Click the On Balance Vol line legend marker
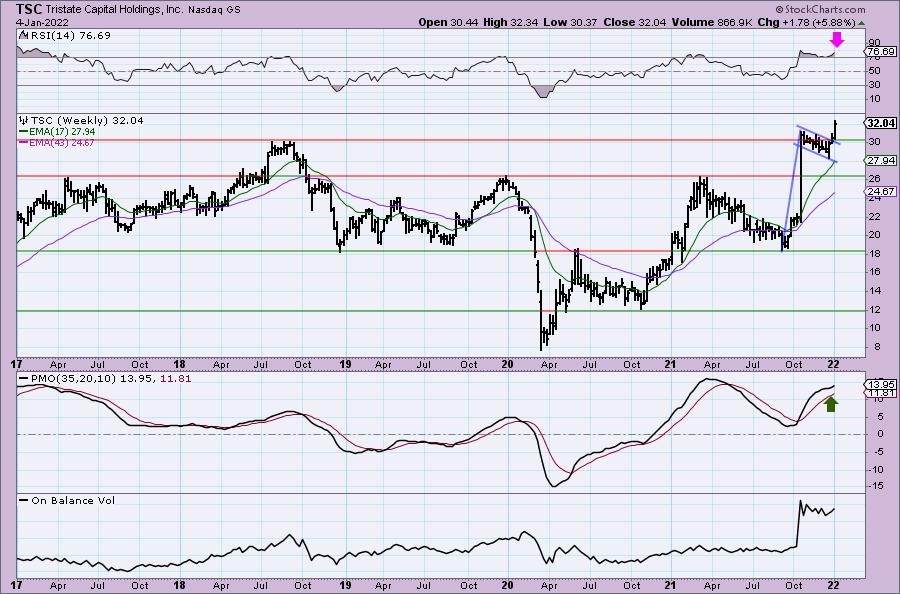This screenshot has width=900, height=594. 24,500
